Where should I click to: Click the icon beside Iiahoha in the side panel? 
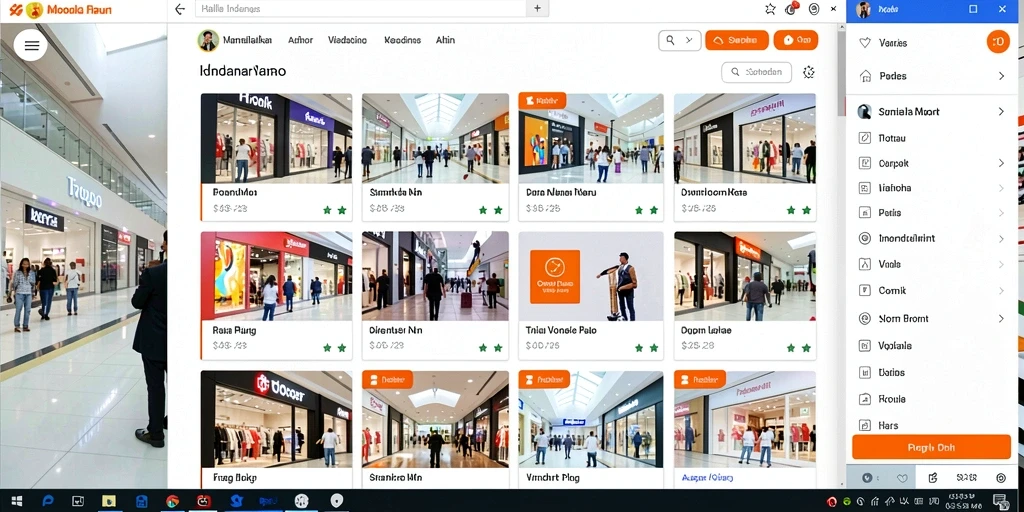(x=865, y=188)
